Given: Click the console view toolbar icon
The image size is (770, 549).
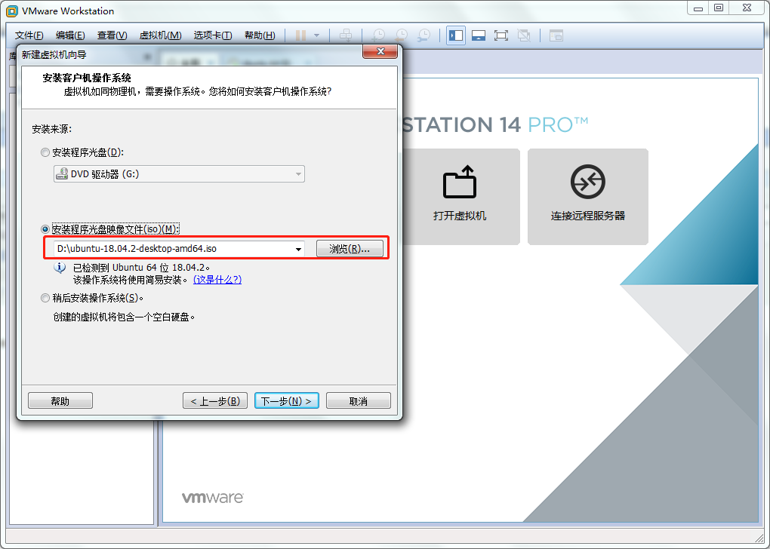Looking at the screenshot, I should tap(556, 35).
